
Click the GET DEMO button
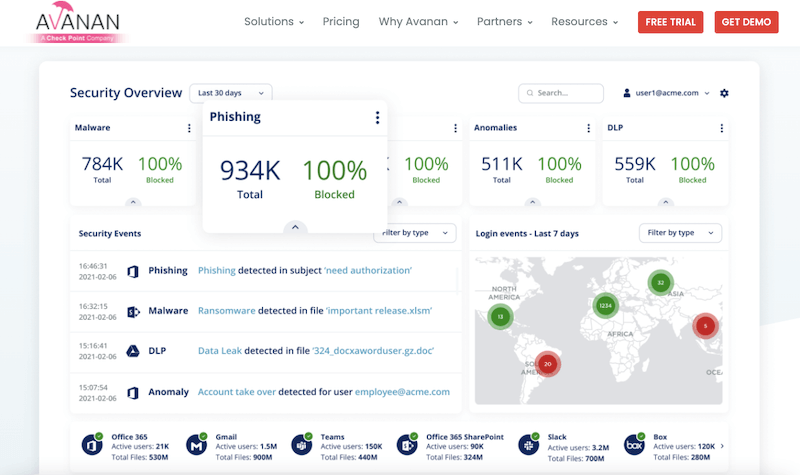click(x=746, y=22)
